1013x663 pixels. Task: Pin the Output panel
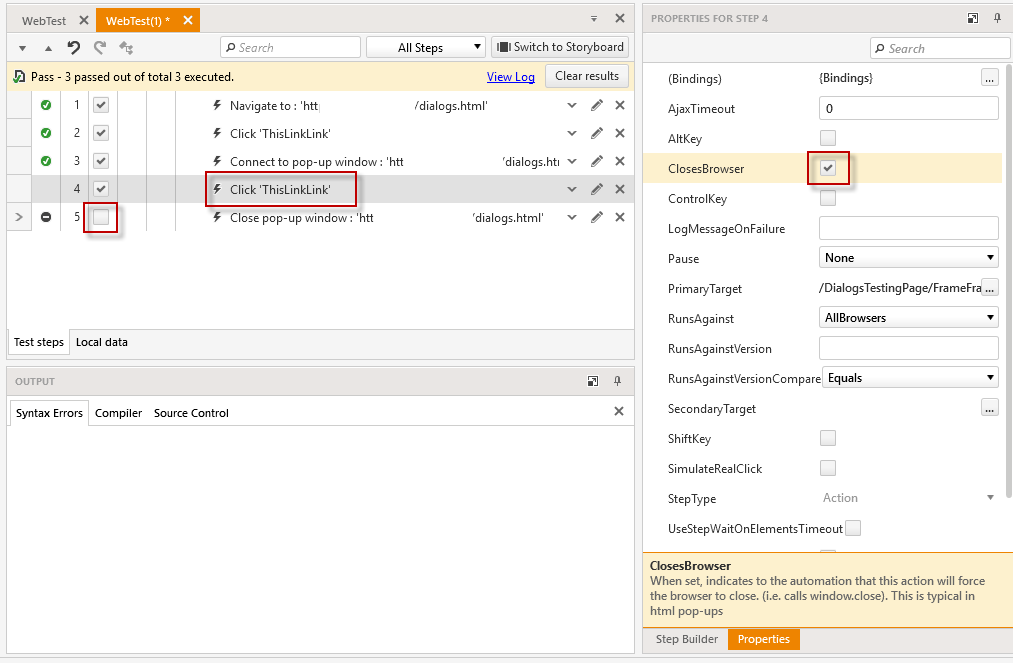(618, 381)
